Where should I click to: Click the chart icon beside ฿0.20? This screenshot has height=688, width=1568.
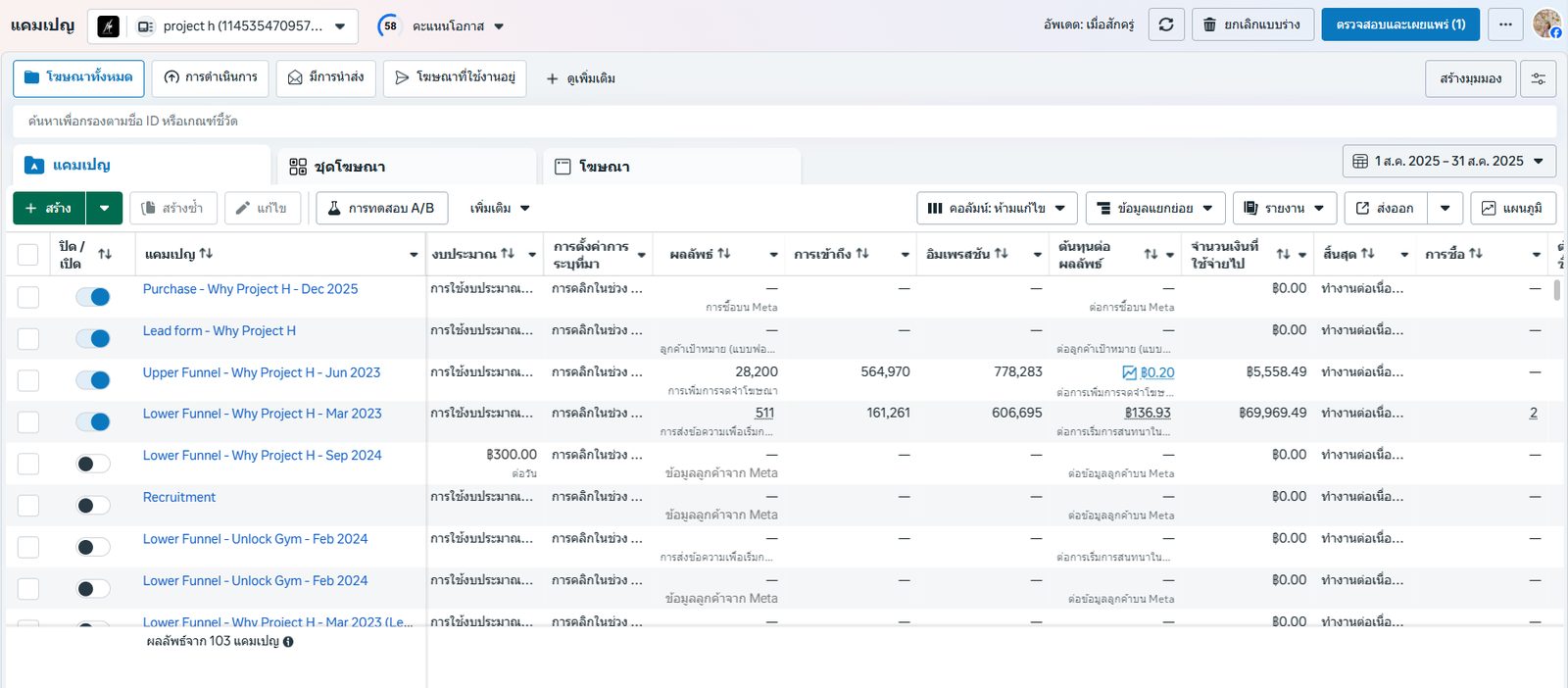(x=1129, y=372)
